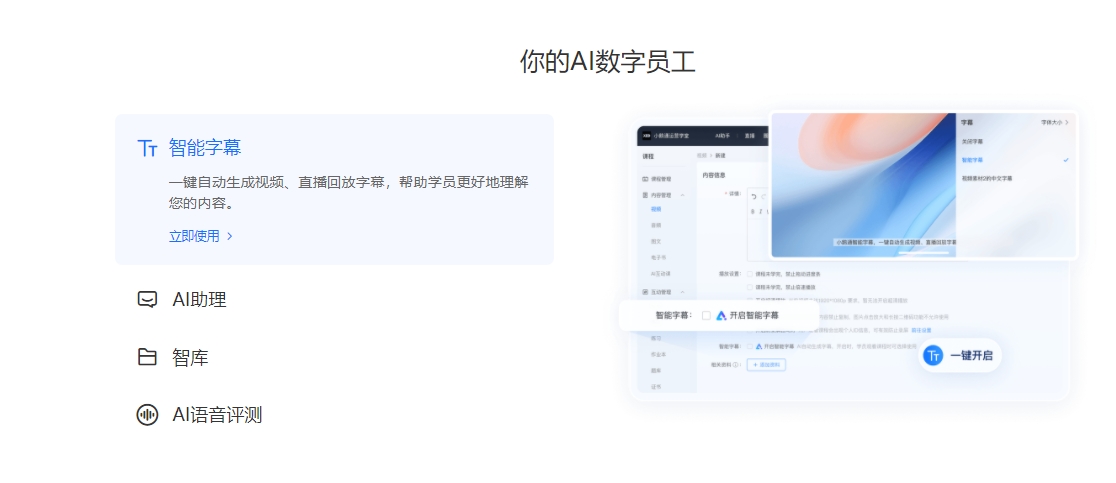Click the undo arrow in the editor preview
The image size is (1116, 483).
point(753,195)
